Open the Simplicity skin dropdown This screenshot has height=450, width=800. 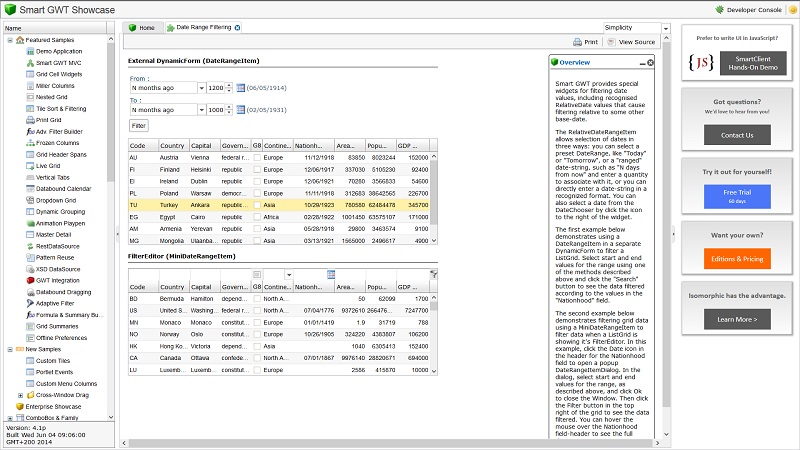pyautogui.click(x=654, y=28)
